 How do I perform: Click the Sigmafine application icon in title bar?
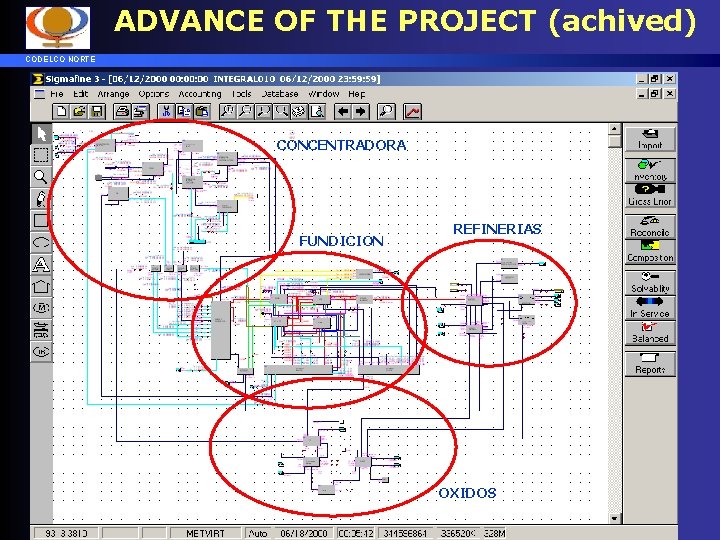point(38,79)
